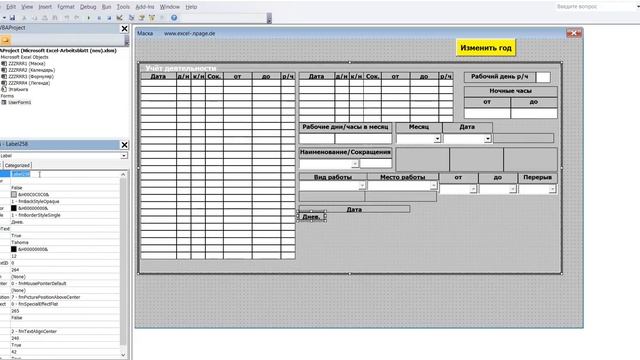Open Project Explorer via toolbar icon

[x=131, y=18]
